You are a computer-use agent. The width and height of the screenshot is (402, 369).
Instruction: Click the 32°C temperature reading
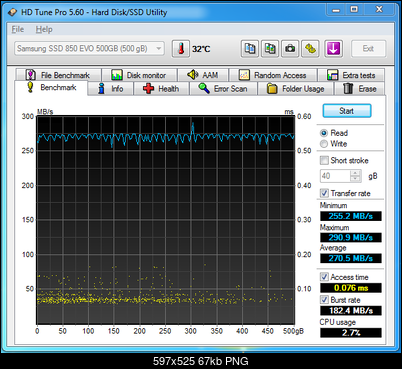click(201, 49)
